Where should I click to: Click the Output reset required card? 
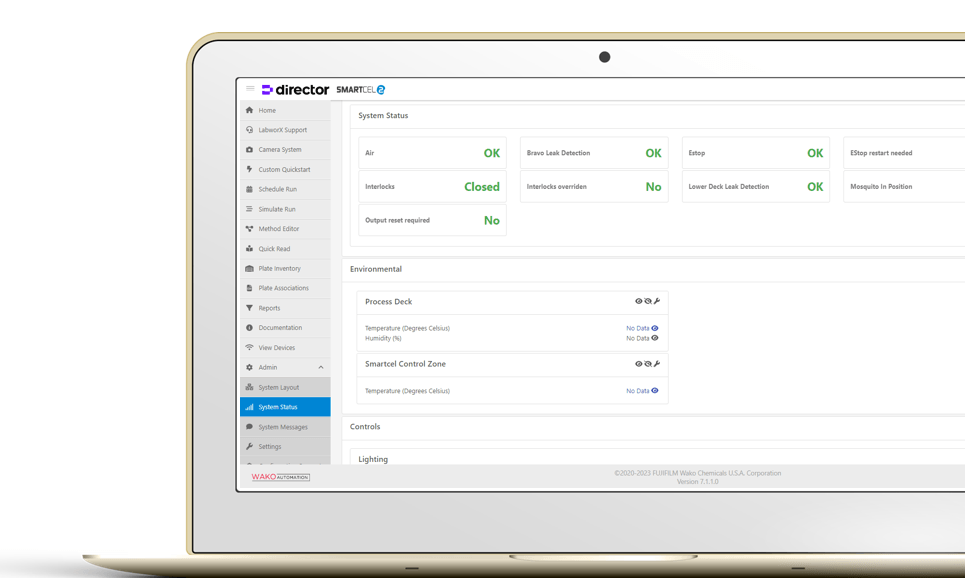433,220
